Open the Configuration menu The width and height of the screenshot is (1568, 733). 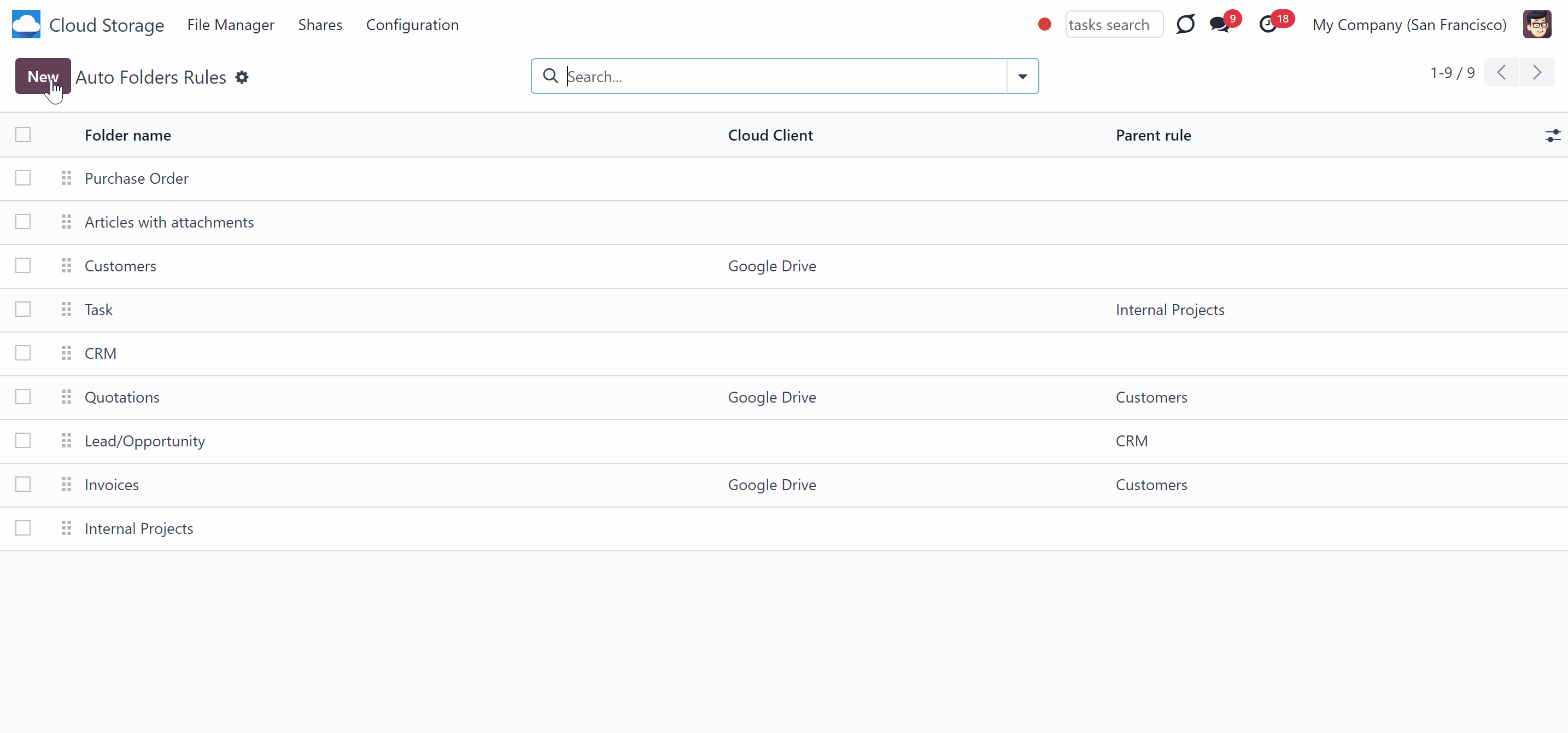(412, 25)
